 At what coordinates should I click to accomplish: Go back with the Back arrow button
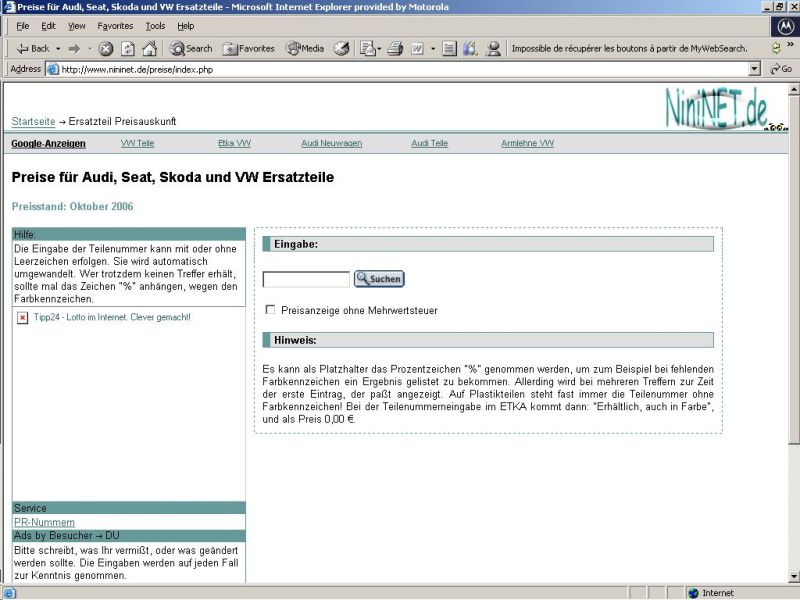pos(33,48)
